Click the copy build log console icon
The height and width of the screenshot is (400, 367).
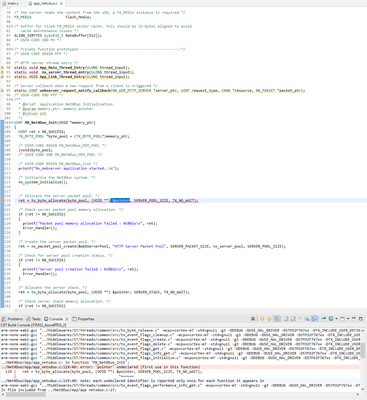point(286,319)
